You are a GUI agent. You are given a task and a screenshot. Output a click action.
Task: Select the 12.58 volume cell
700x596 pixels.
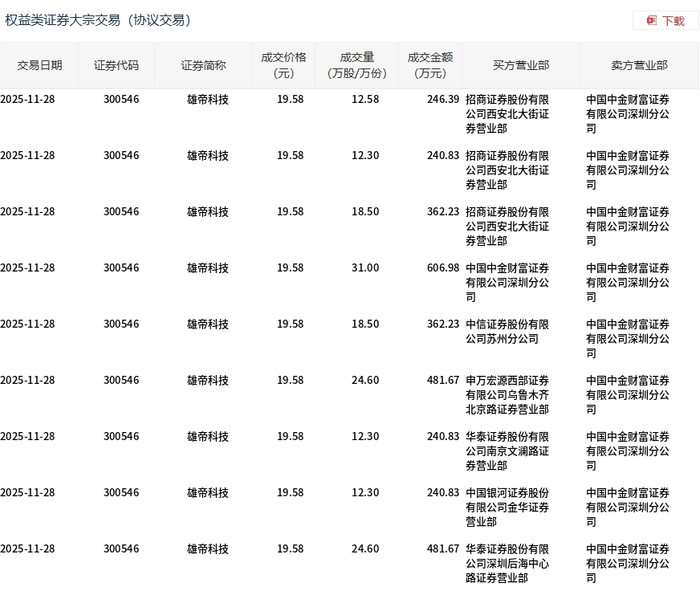[x=365, y=99]
